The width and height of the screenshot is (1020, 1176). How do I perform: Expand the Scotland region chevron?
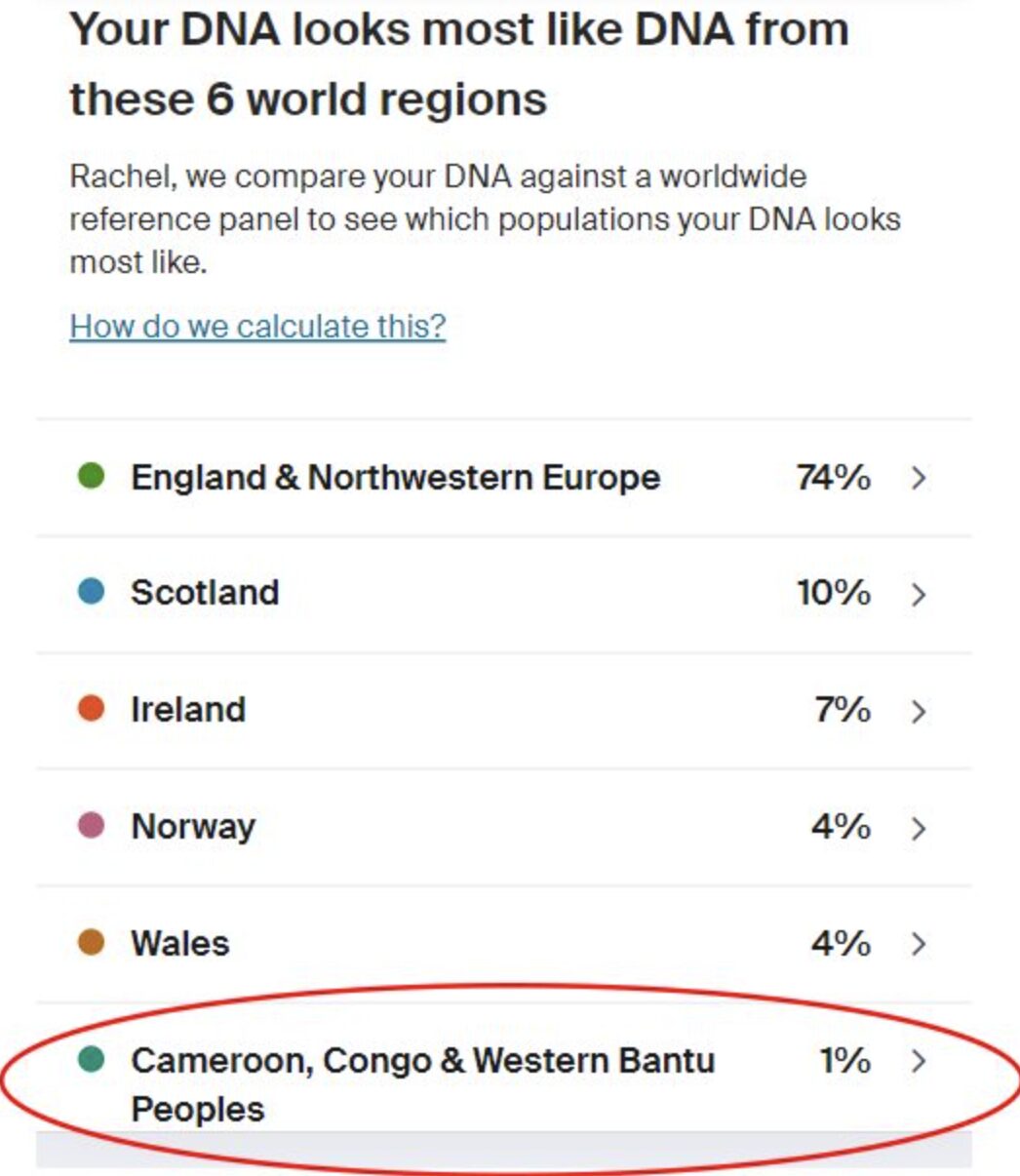(x=919, y=594)
